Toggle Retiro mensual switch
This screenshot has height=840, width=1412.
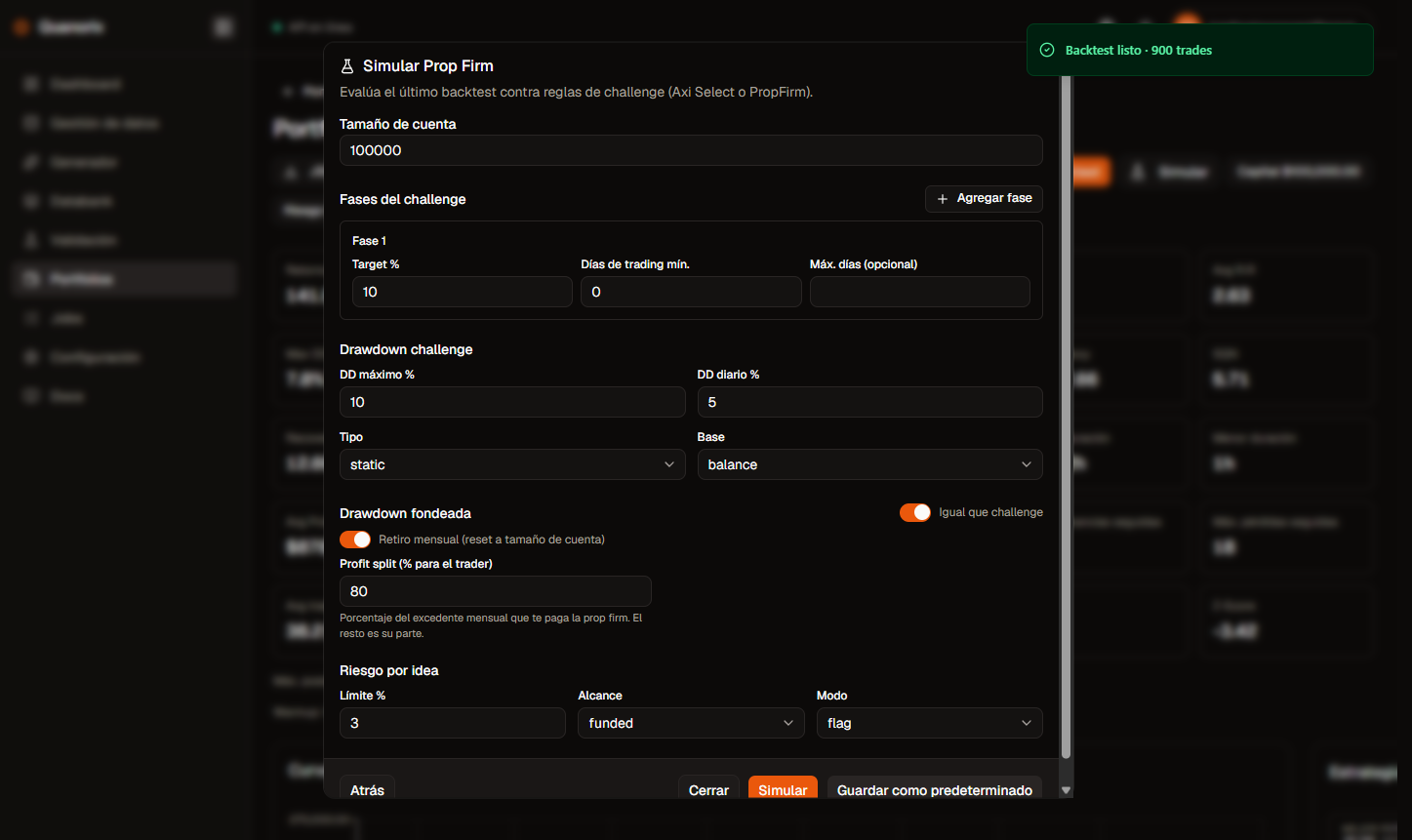[x=355, y=540]
